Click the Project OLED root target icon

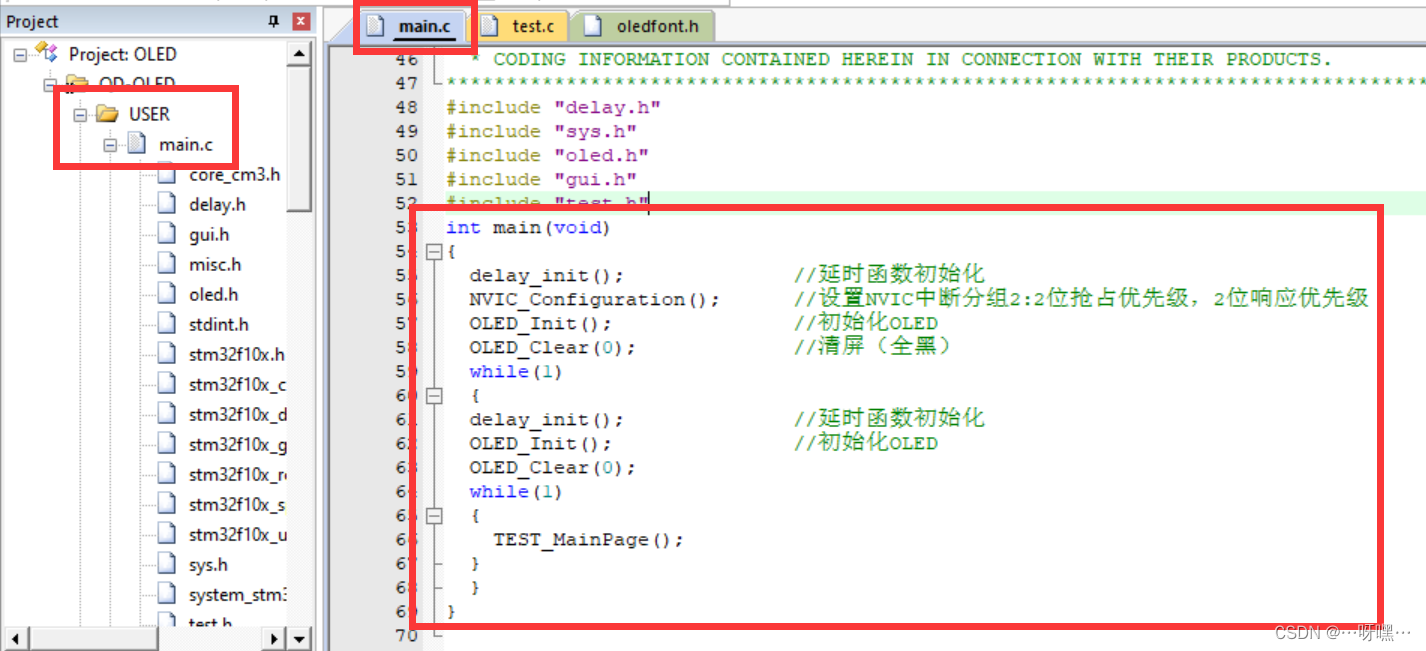click(x=46, y=53)
